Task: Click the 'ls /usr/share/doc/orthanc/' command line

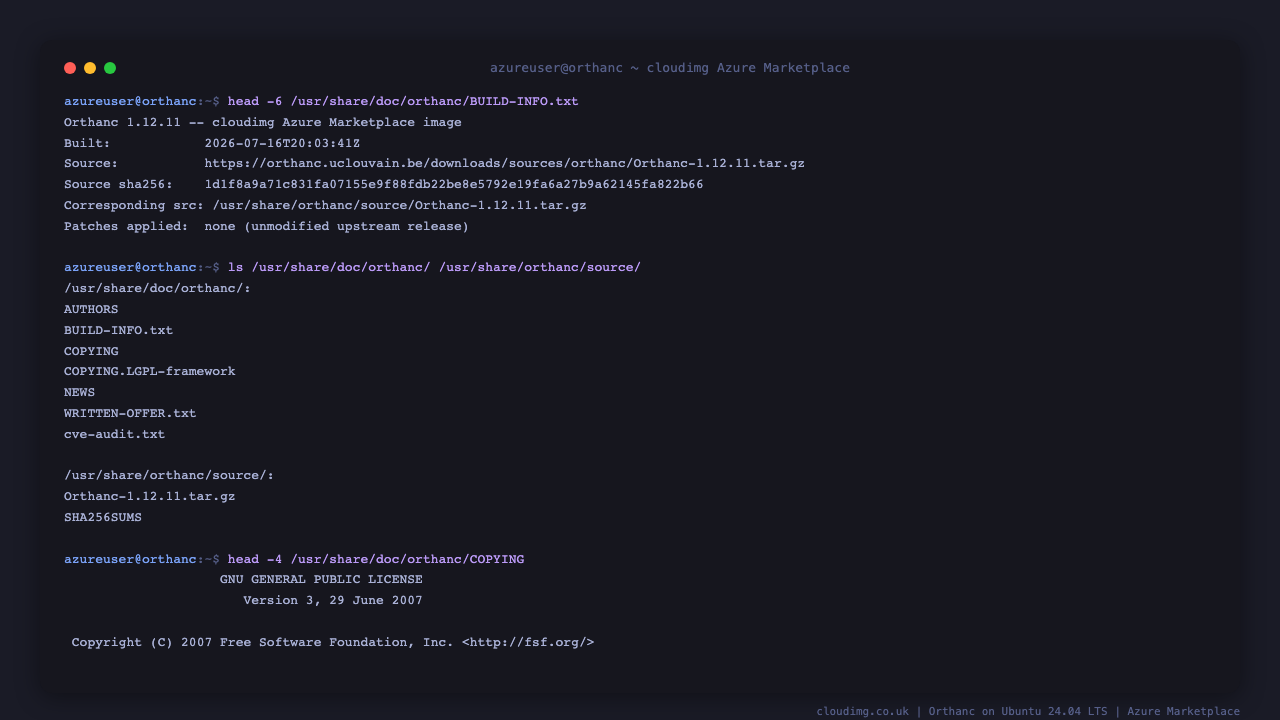Action: [434, 268]
